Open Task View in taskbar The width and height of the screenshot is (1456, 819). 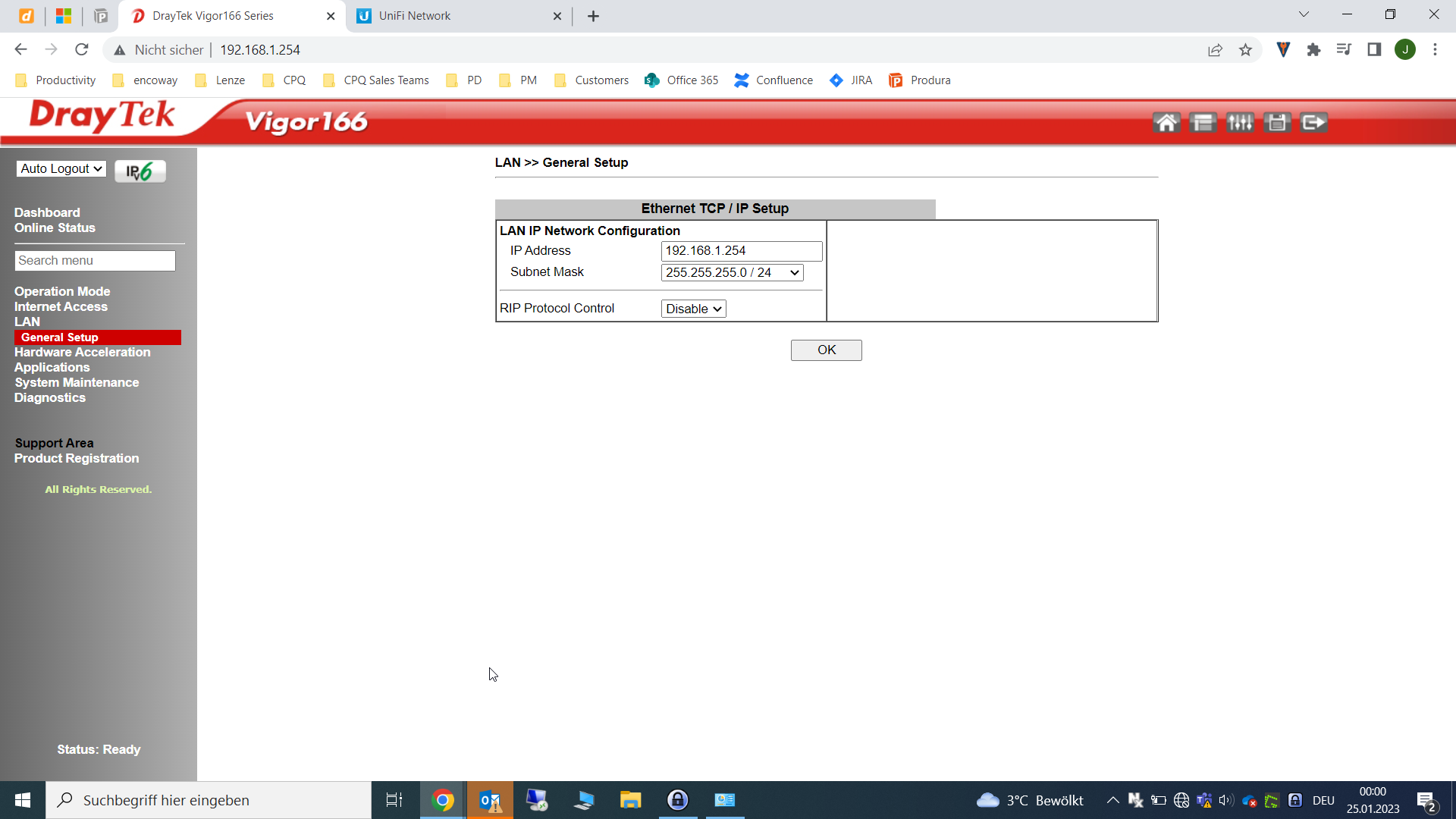[394, 800]
